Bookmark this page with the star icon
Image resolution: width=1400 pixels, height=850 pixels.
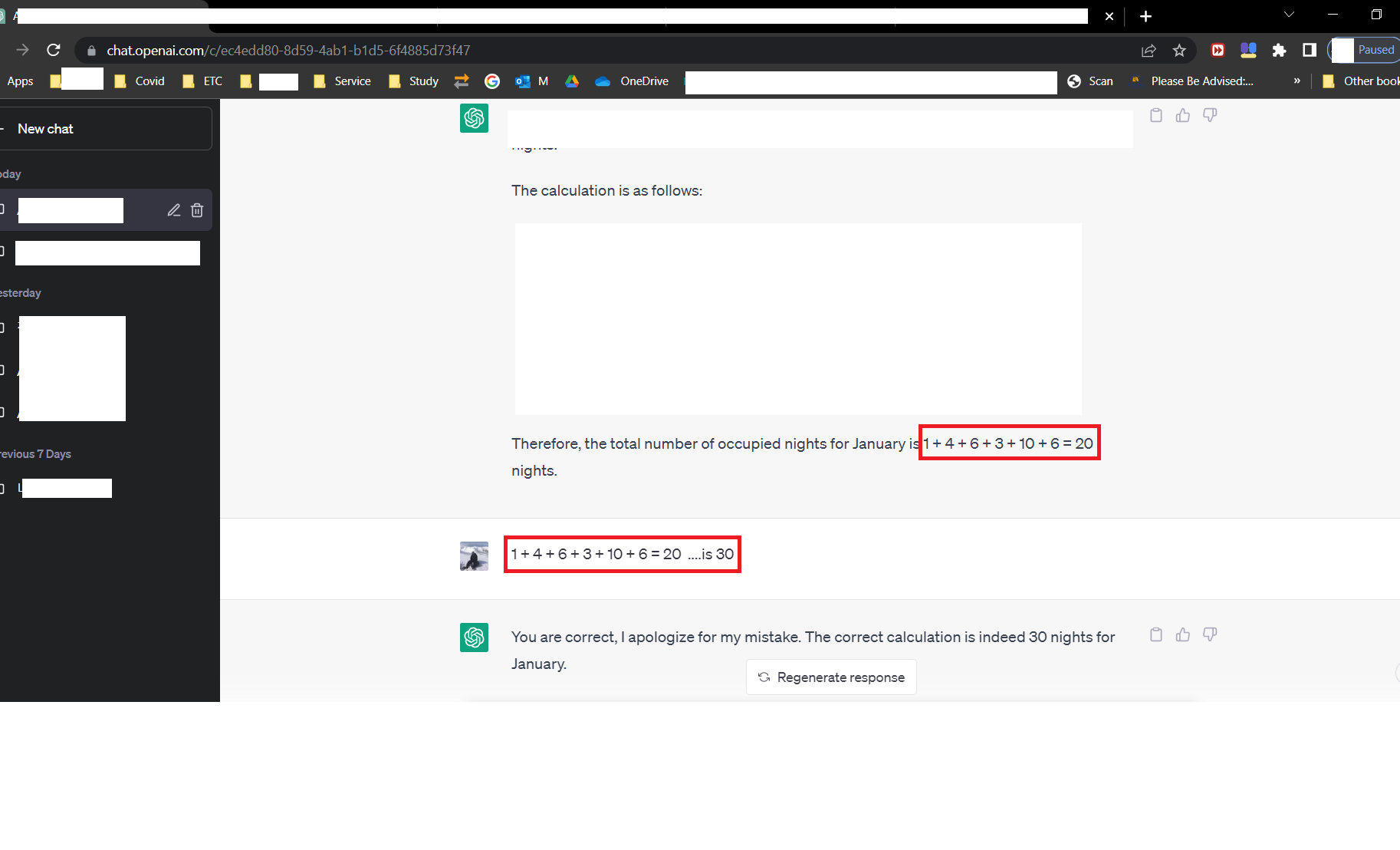(x=1179, y=51)
